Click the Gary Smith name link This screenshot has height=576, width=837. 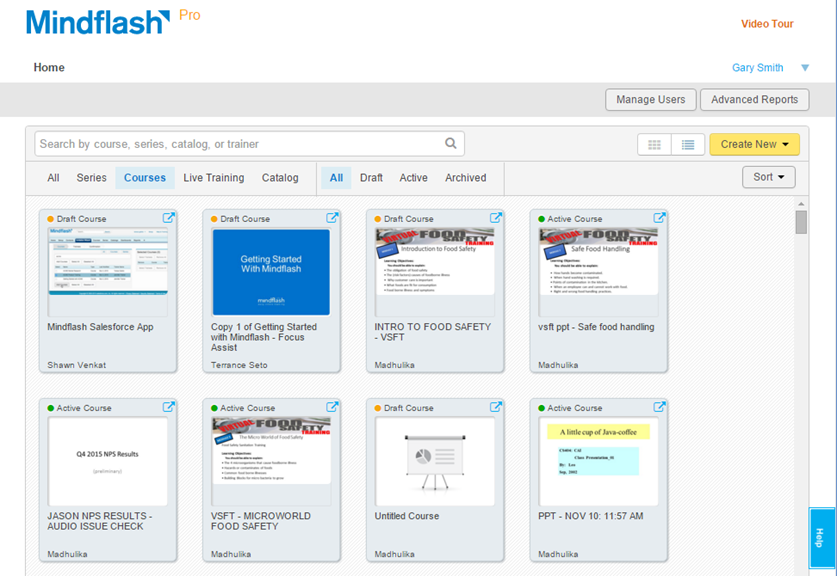point(757,68)
